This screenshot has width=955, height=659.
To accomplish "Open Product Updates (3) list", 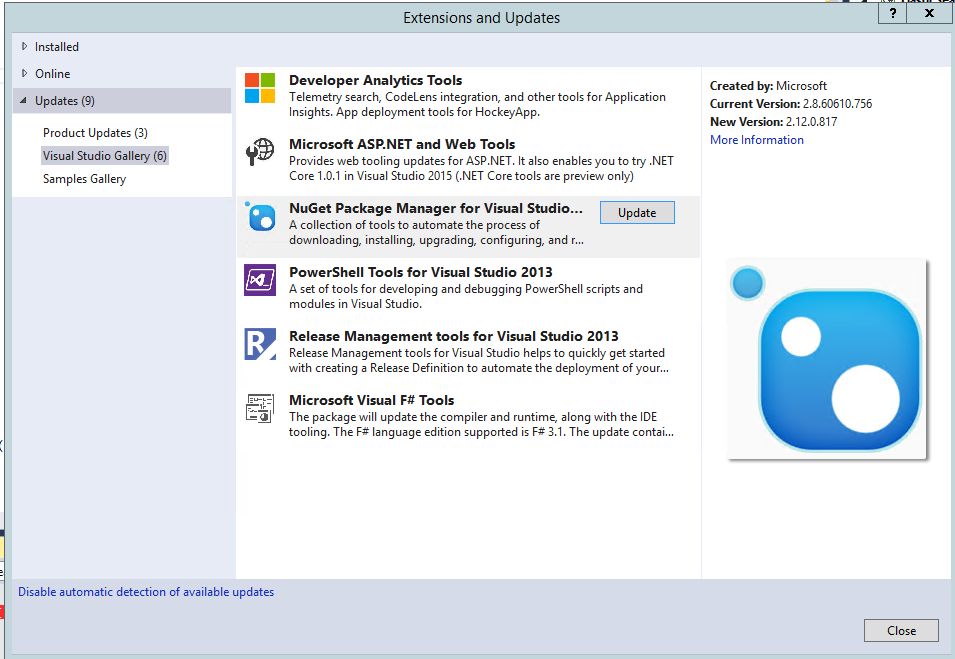I will click(95, 133).
